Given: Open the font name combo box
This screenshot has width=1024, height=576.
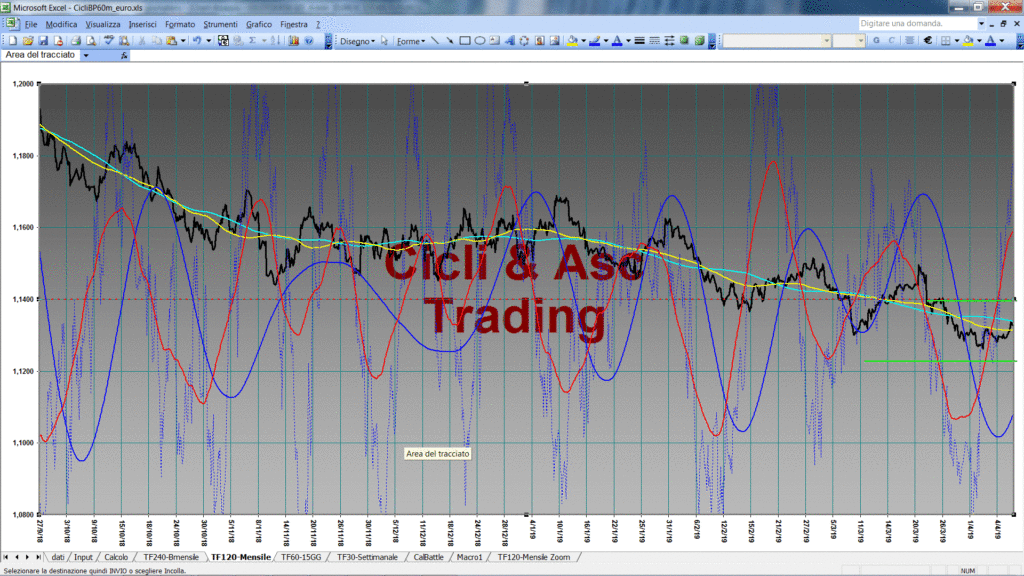Looking at the screenshot, I should 776,40.
